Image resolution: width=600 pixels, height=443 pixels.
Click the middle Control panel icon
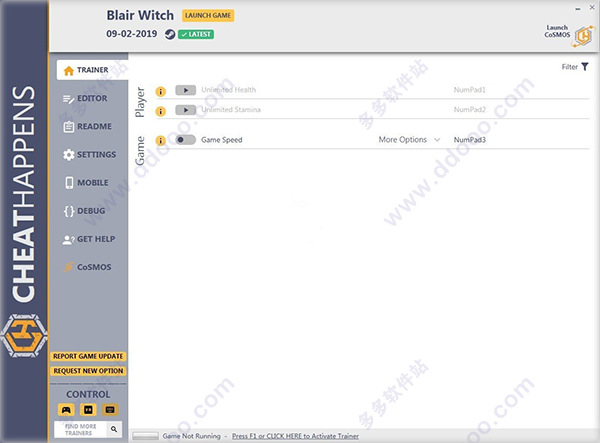[x=88, y=410]
